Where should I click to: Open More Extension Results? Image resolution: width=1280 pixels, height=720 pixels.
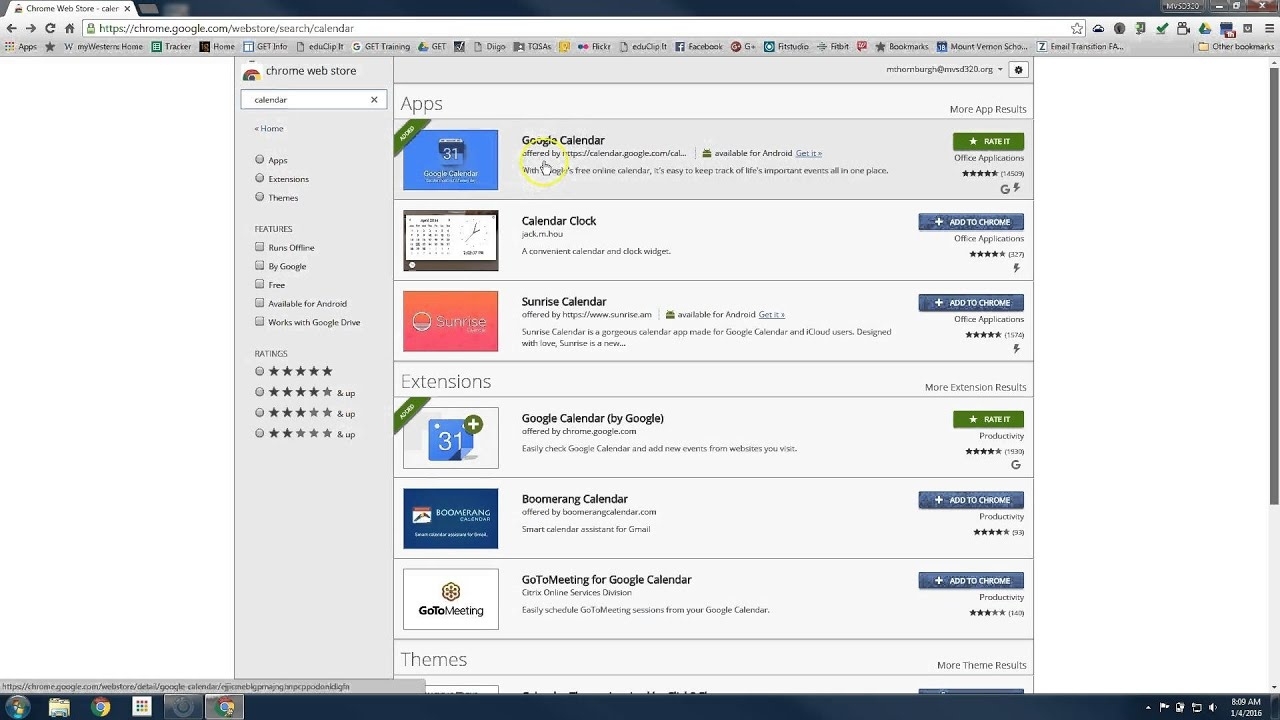(976, 387)
